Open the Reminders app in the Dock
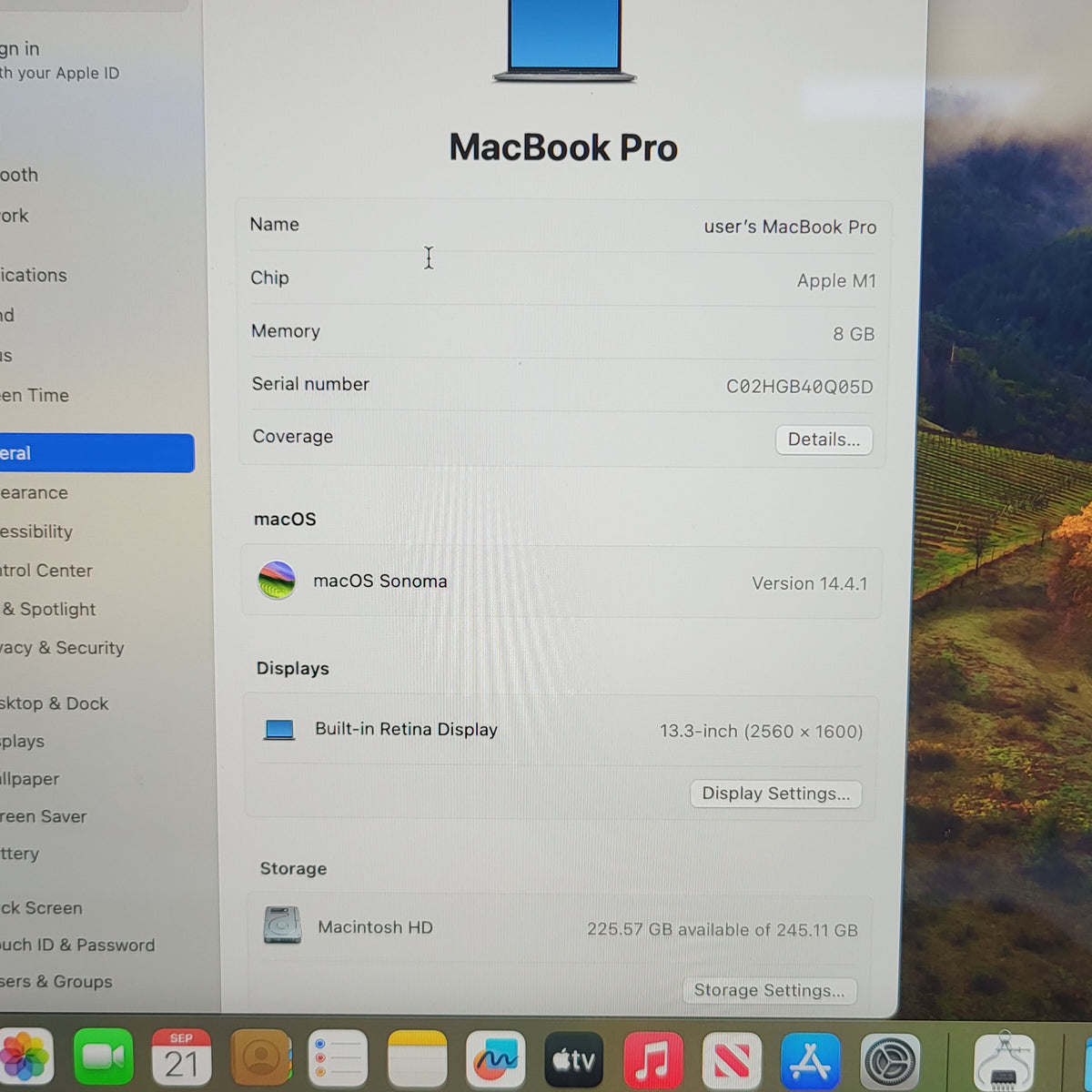 click(338, 1058)
